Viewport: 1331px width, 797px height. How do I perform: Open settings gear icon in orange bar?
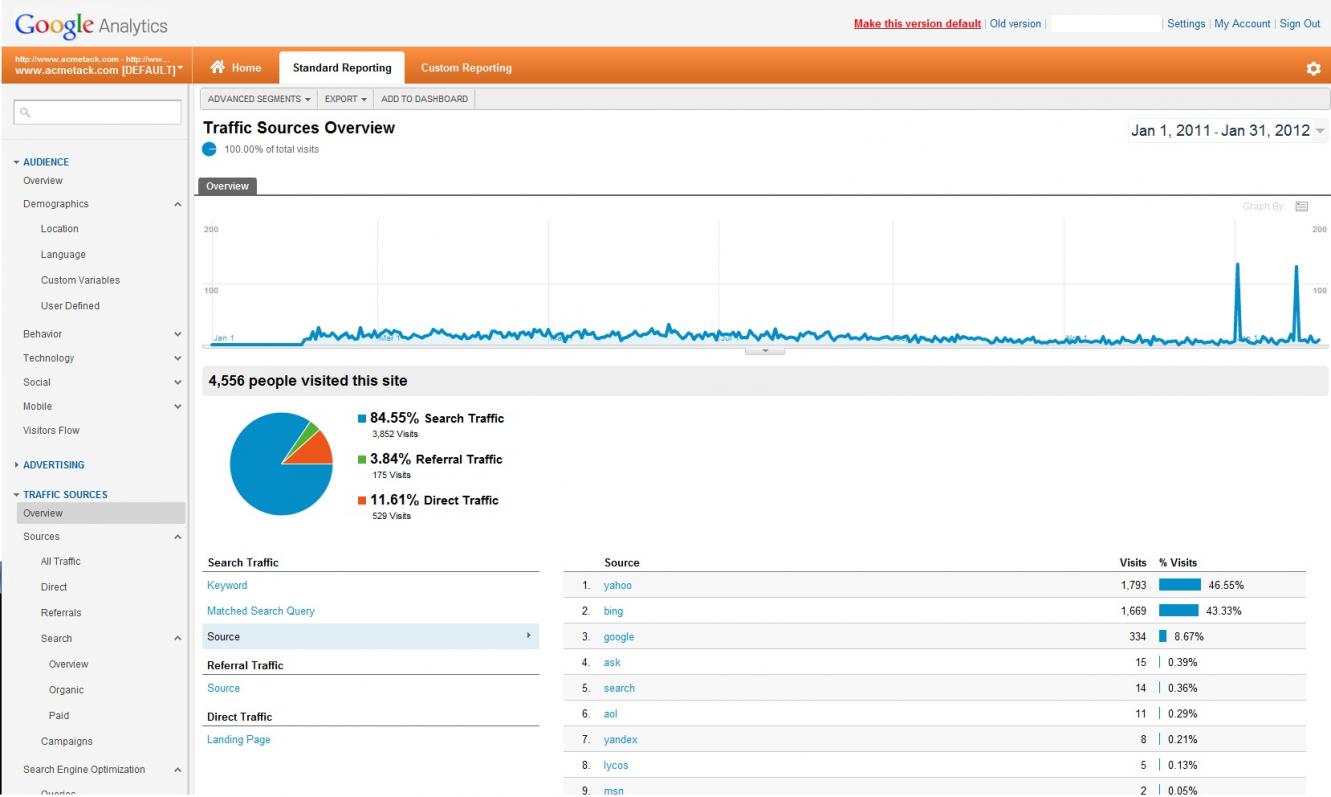tap(1313, 69)
